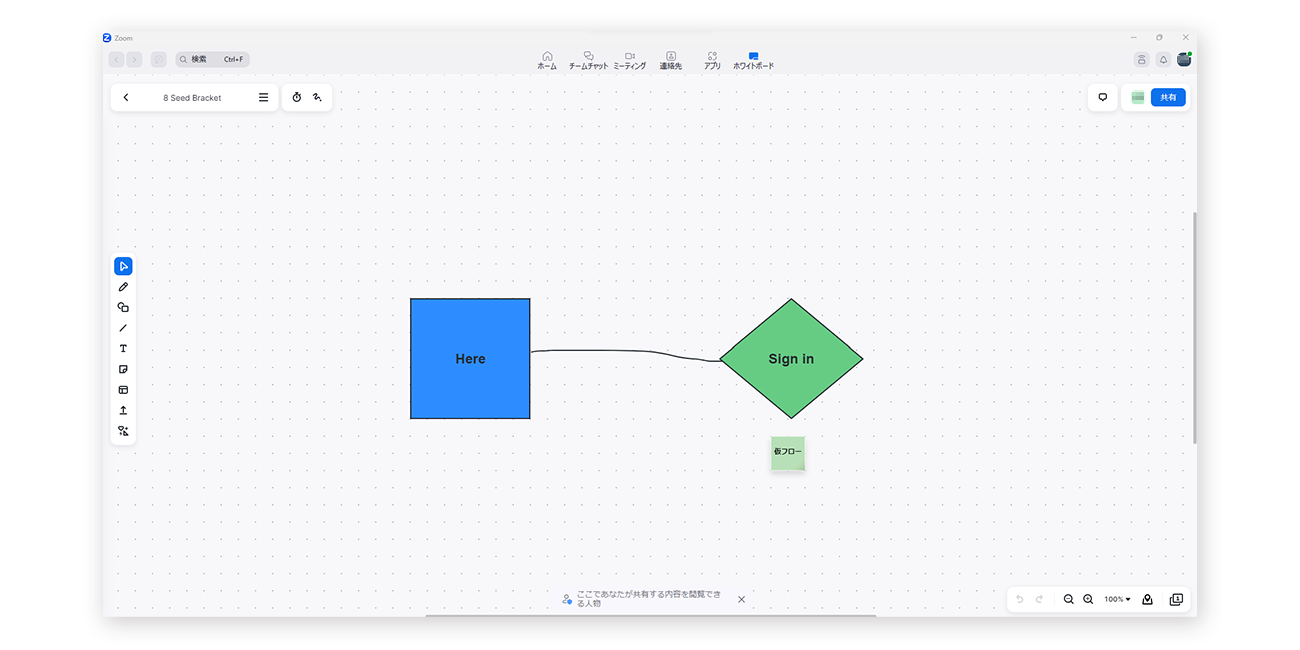Open the hamburger menu beside 8 Seed Bracket
1300x650 pixels.
point(263,98)
